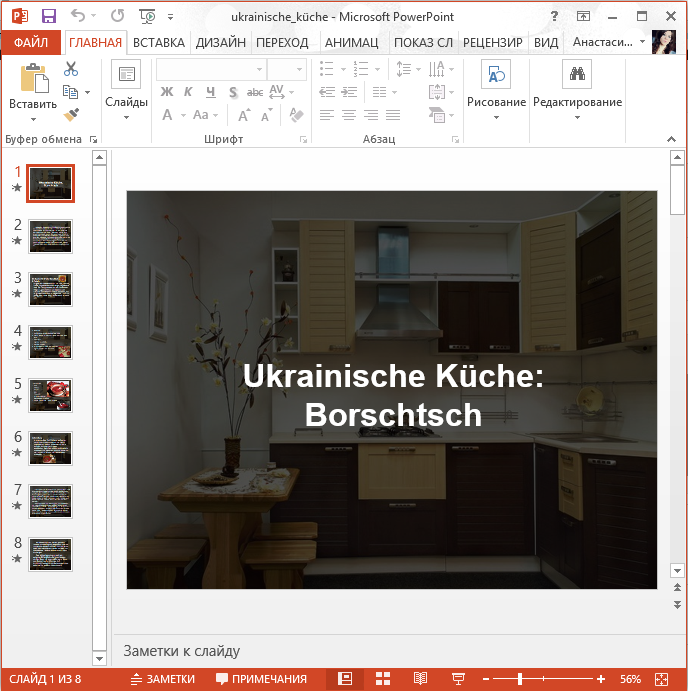688x691 pixels.
Task: Toggle italic К formatting
Action: click(x=188, y=92)
